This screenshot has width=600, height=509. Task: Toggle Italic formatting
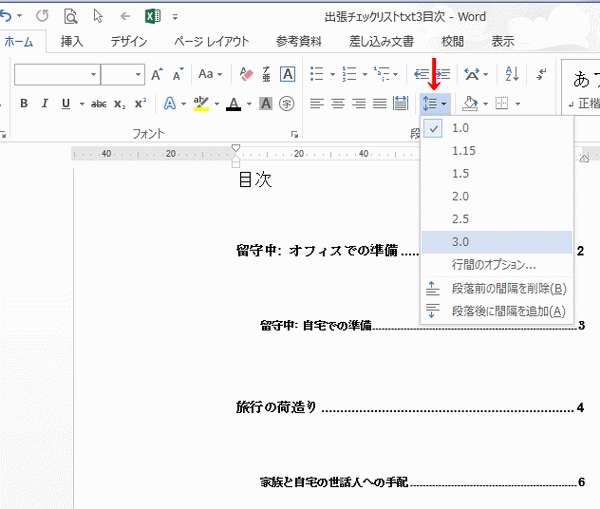click(45, 103)
